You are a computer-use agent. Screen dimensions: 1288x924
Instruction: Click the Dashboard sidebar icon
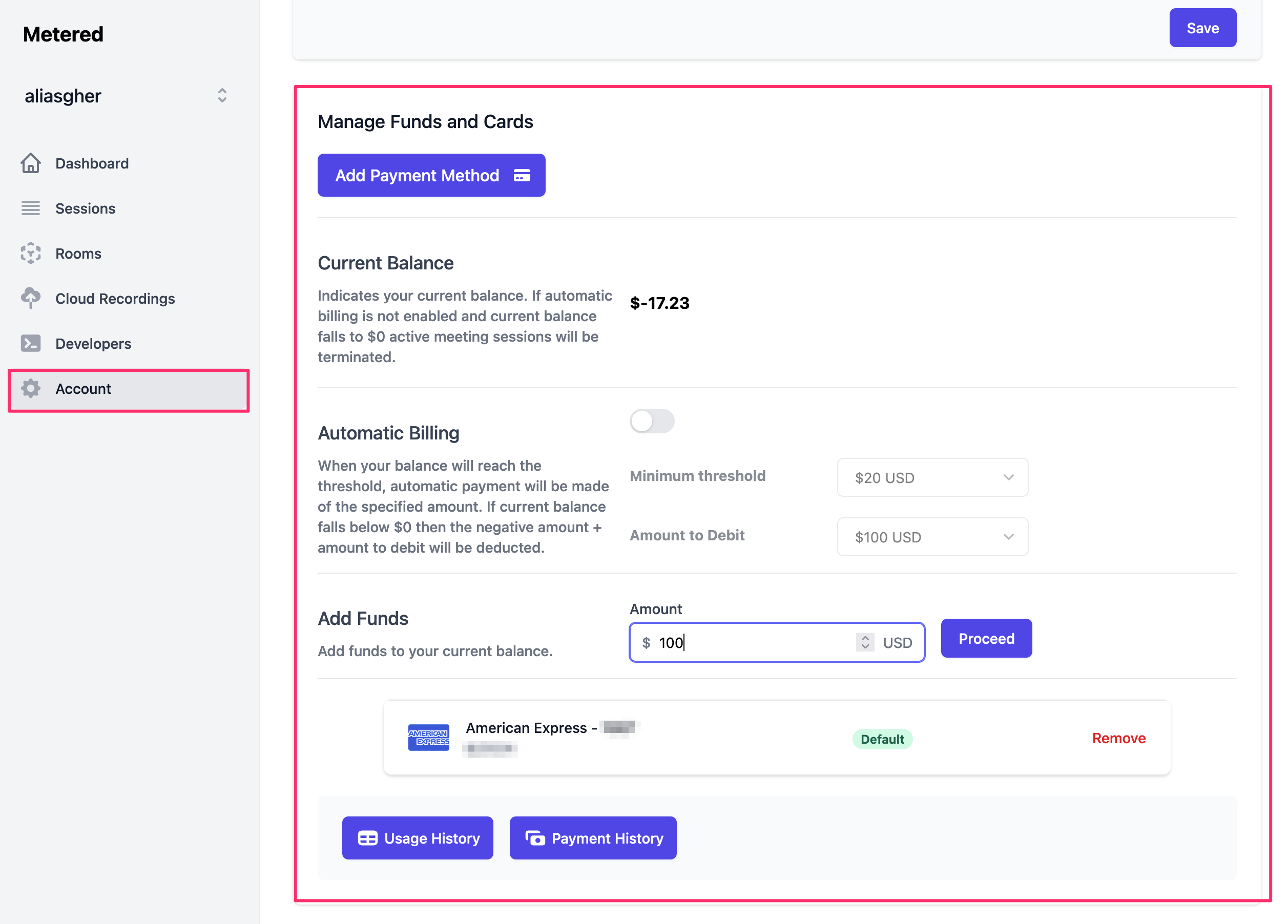(30, 163)
